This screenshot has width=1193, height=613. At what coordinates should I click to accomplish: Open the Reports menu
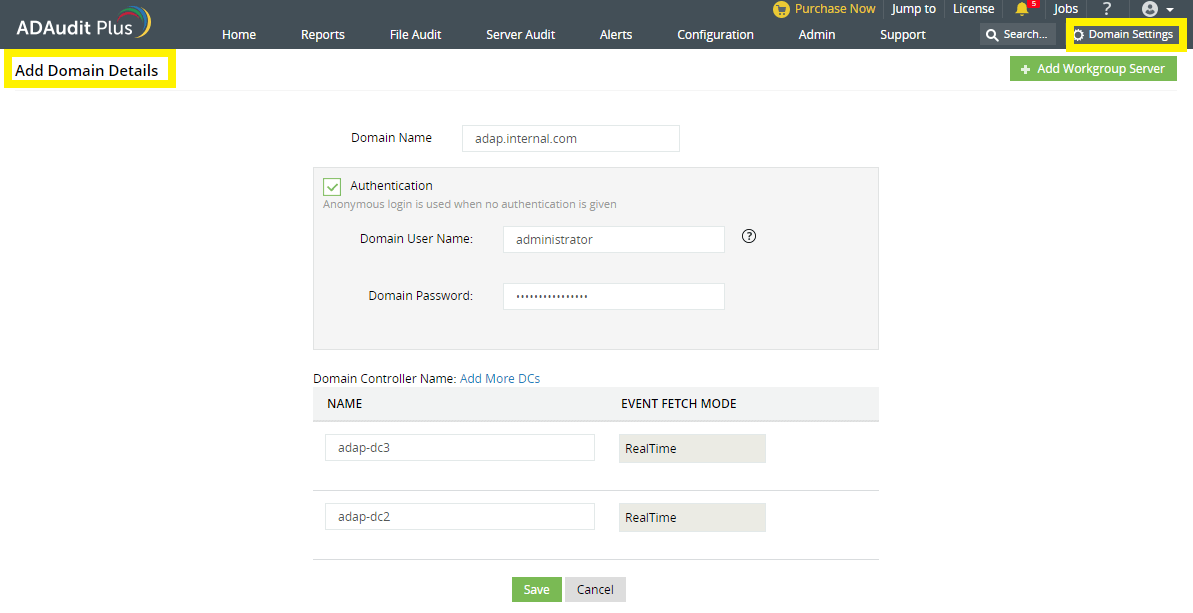(322, 34)
